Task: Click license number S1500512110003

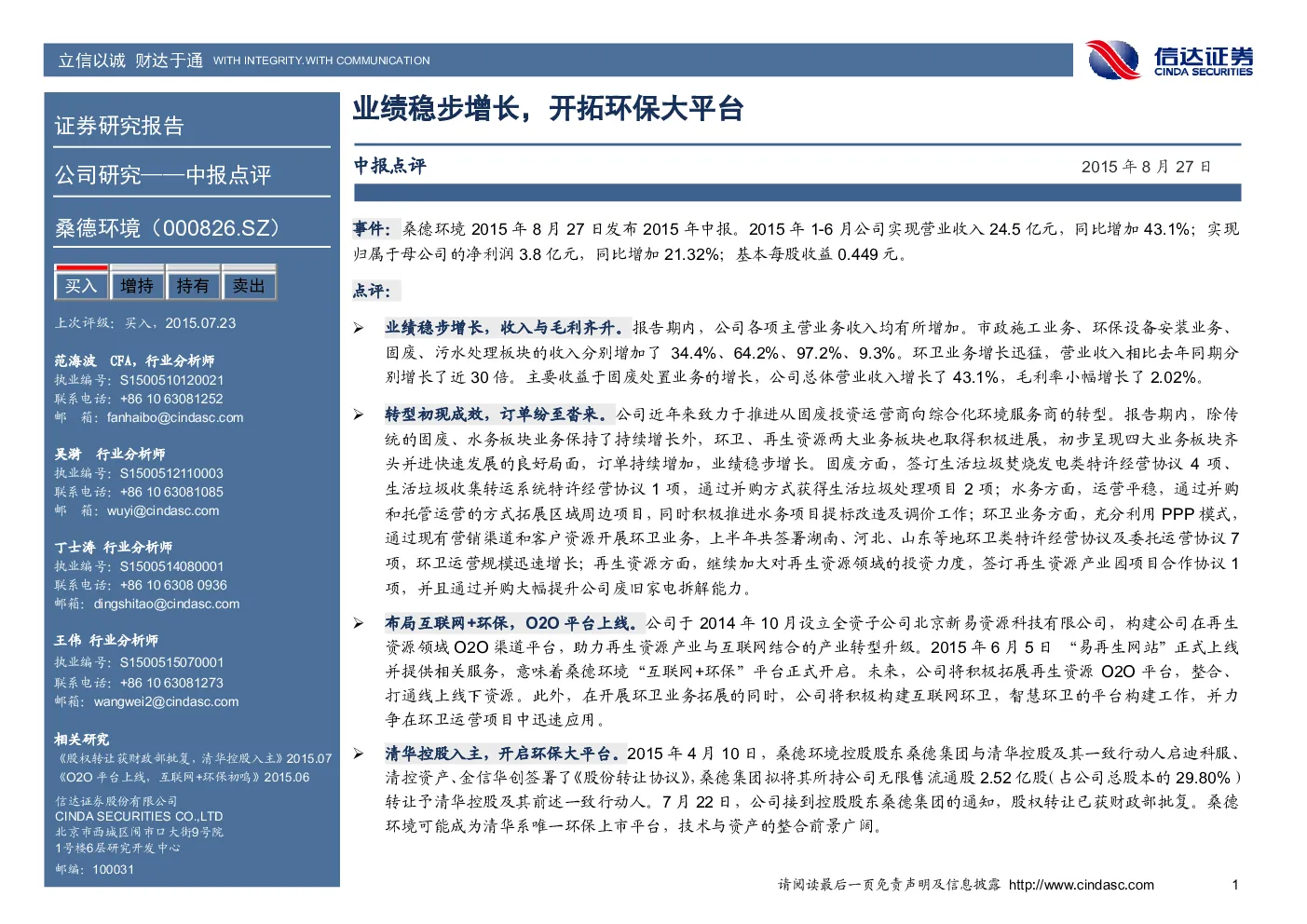Action: pos(172,473)
